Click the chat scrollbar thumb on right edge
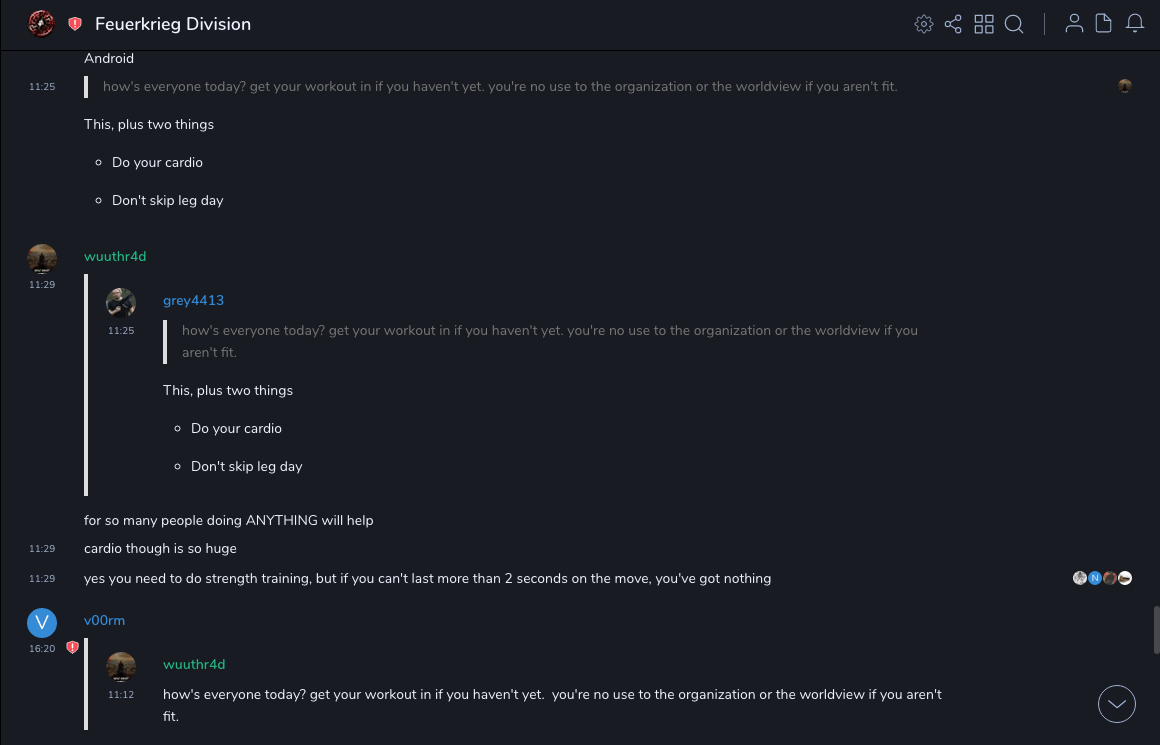This screenshot has height=745, width=1160. coord(1155,629)
